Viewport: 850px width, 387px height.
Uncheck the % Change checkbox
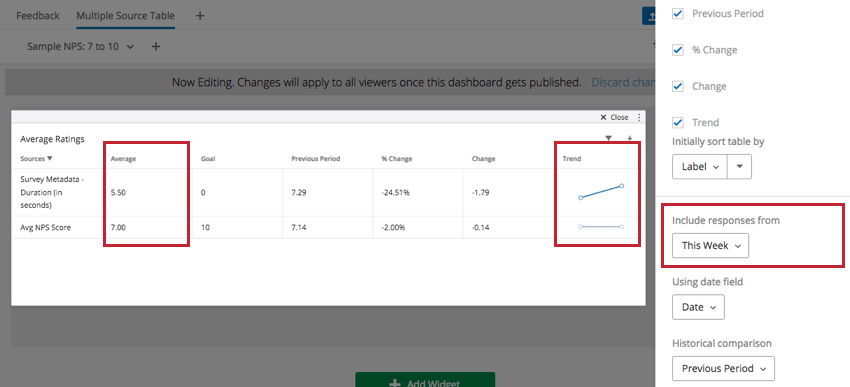point(678,50)
